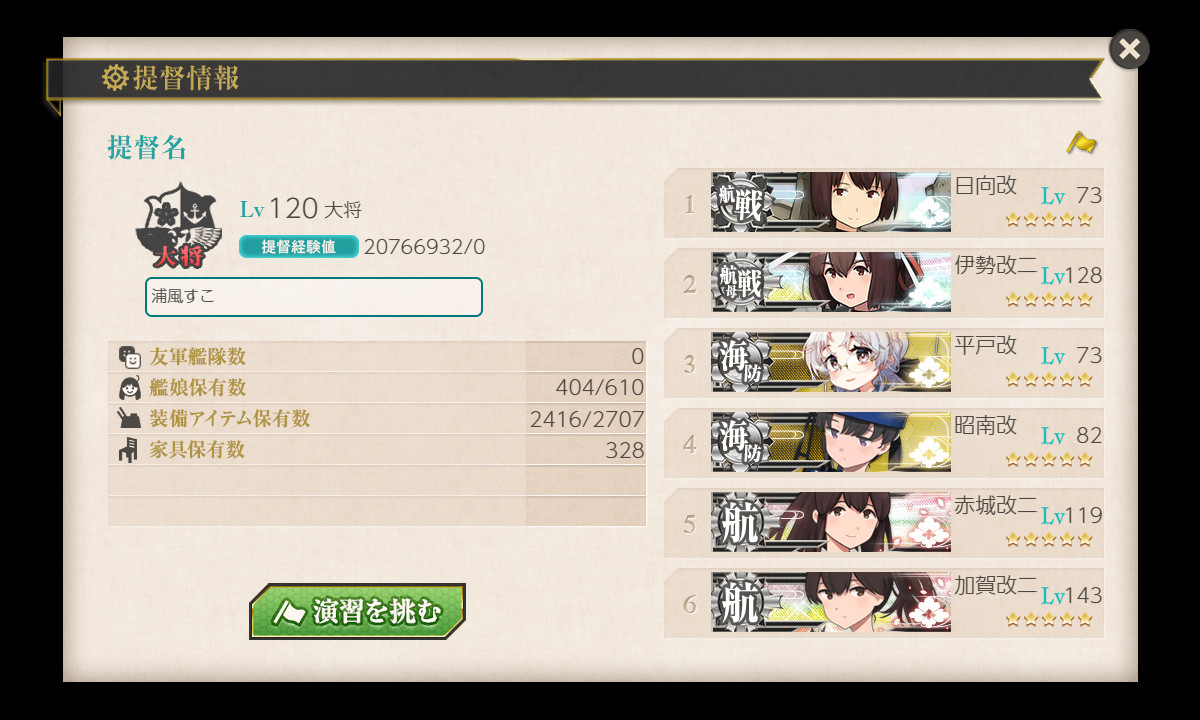
Task: Click the 演習を挑む challenge button
Action: click(357, 611)
